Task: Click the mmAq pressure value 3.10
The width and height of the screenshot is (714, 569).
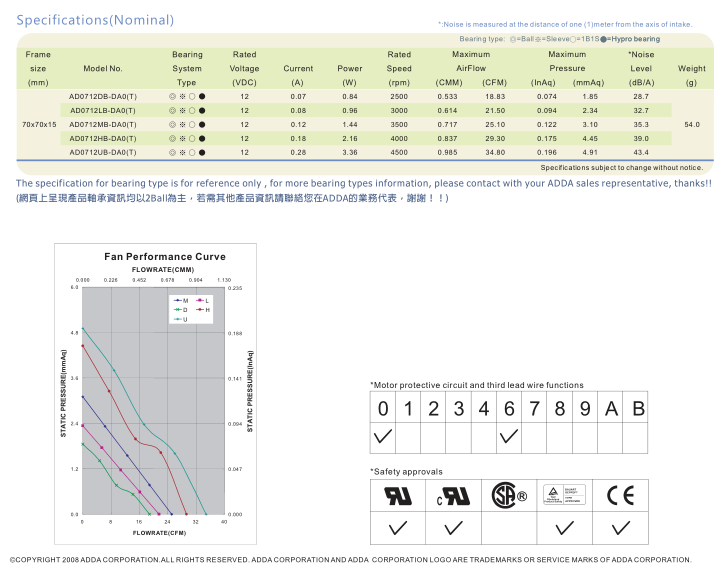Action: pos(590,125)
